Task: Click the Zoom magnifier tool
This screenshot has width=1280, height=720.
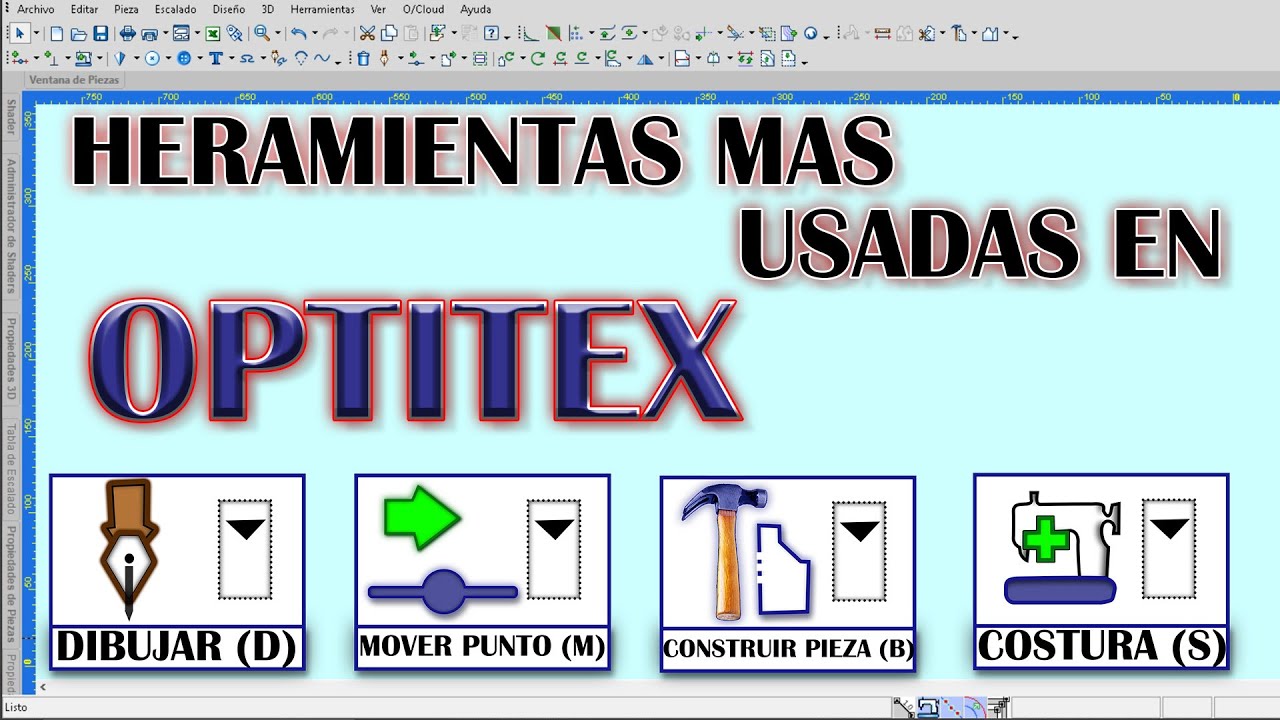Action: [x=261, y=33]
